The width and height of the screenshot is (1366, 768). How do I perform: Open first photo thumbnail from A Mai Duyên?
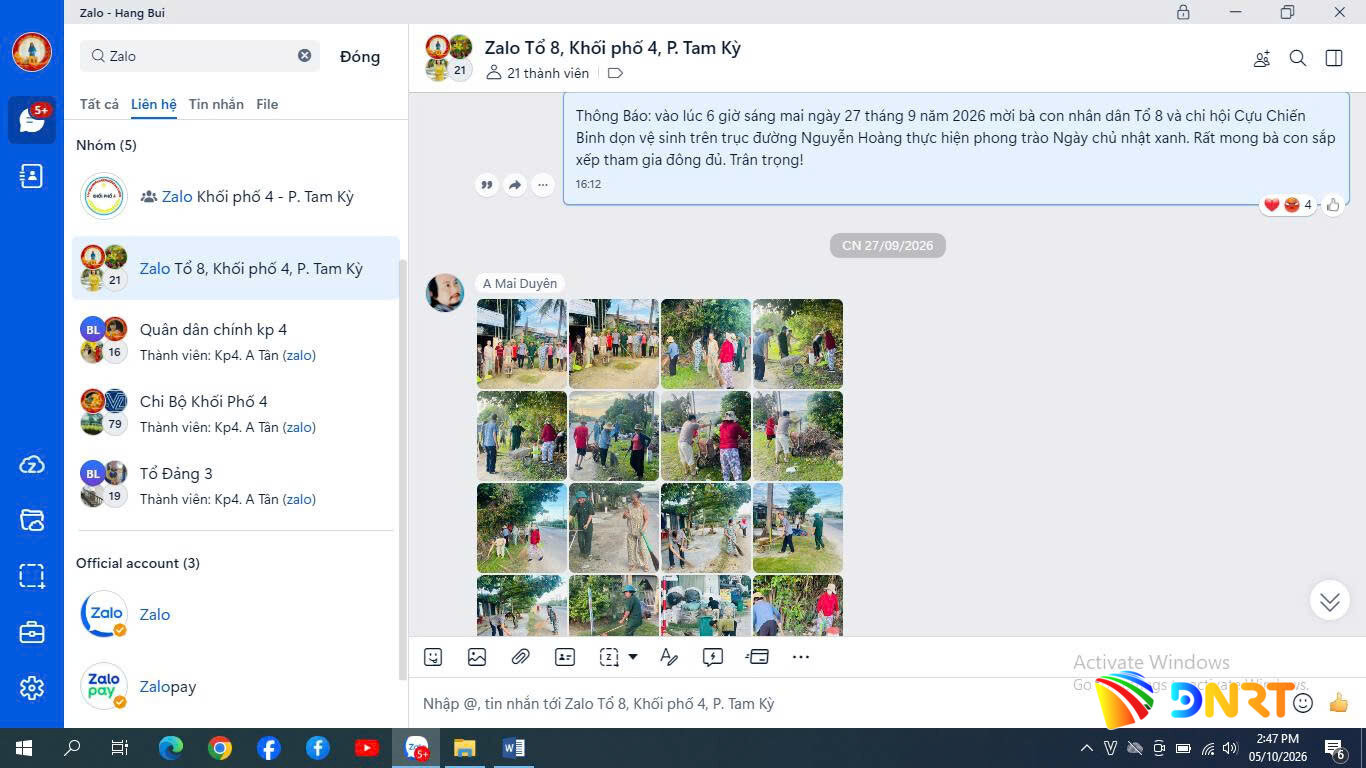(x=521, y=344)
